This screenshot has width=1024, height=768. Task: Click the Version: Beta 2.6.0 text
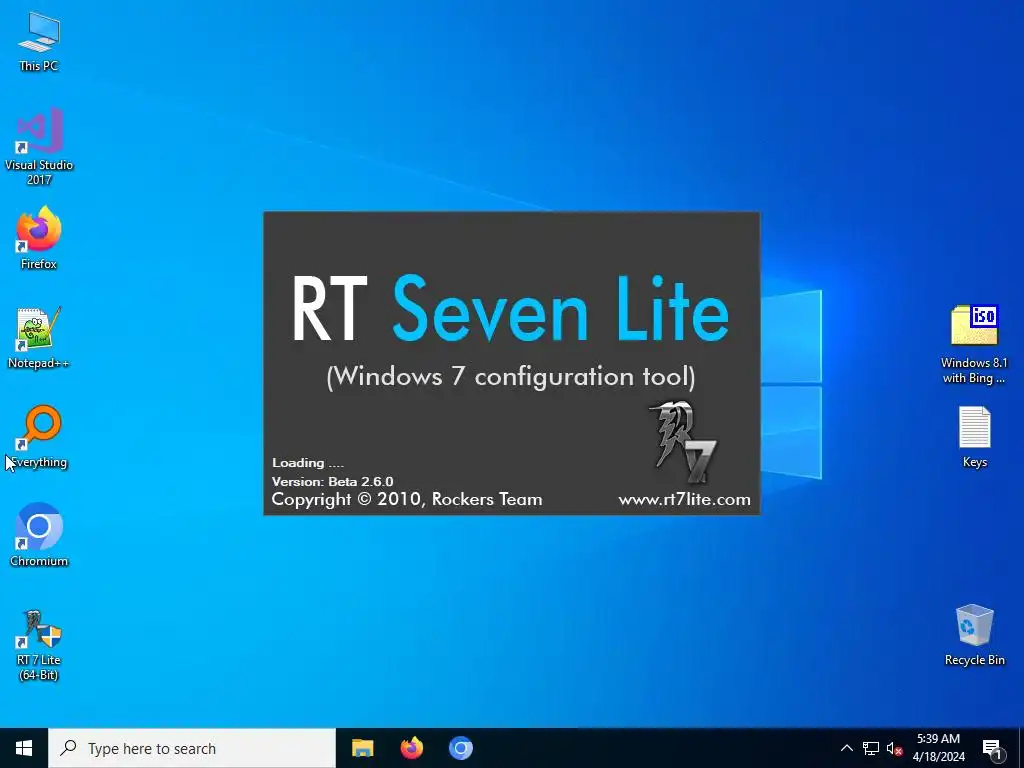[x=332, y=481]
